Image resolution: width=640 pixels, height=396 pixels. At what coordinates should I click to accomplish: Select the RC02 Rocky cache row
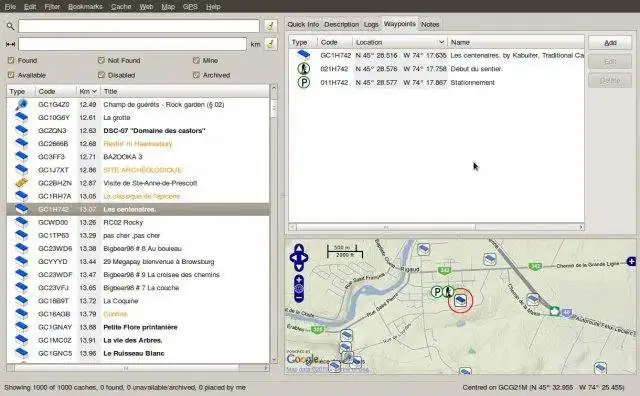pyautogui.click(x=138, y=222)
